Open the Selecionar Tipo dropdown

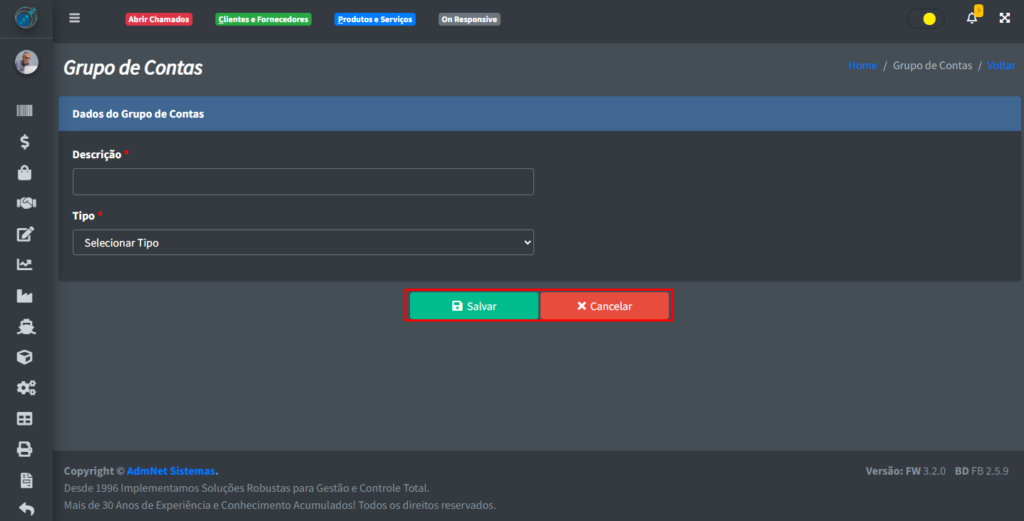pos(303,243)
